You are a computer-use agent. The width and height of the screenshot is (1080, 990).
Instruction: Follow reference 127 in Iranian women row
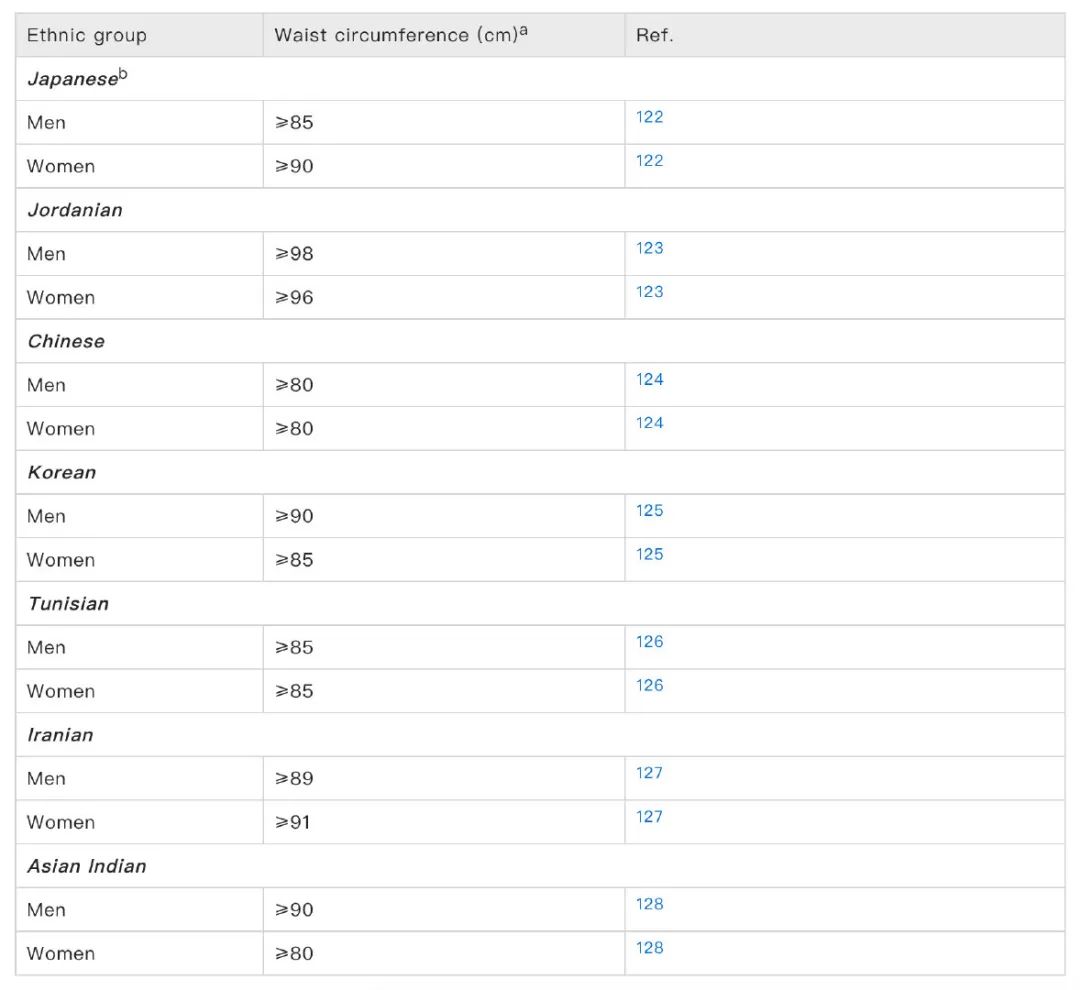(x=649, y=816)
